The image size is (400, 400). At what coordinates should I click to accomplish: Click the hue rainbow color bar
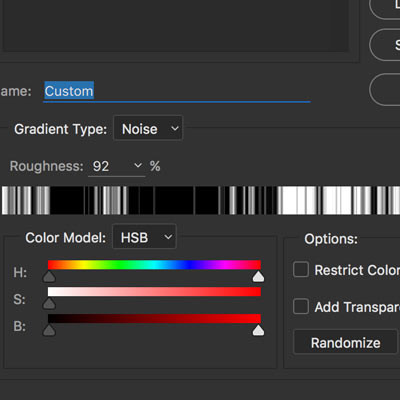pos(154,265)
